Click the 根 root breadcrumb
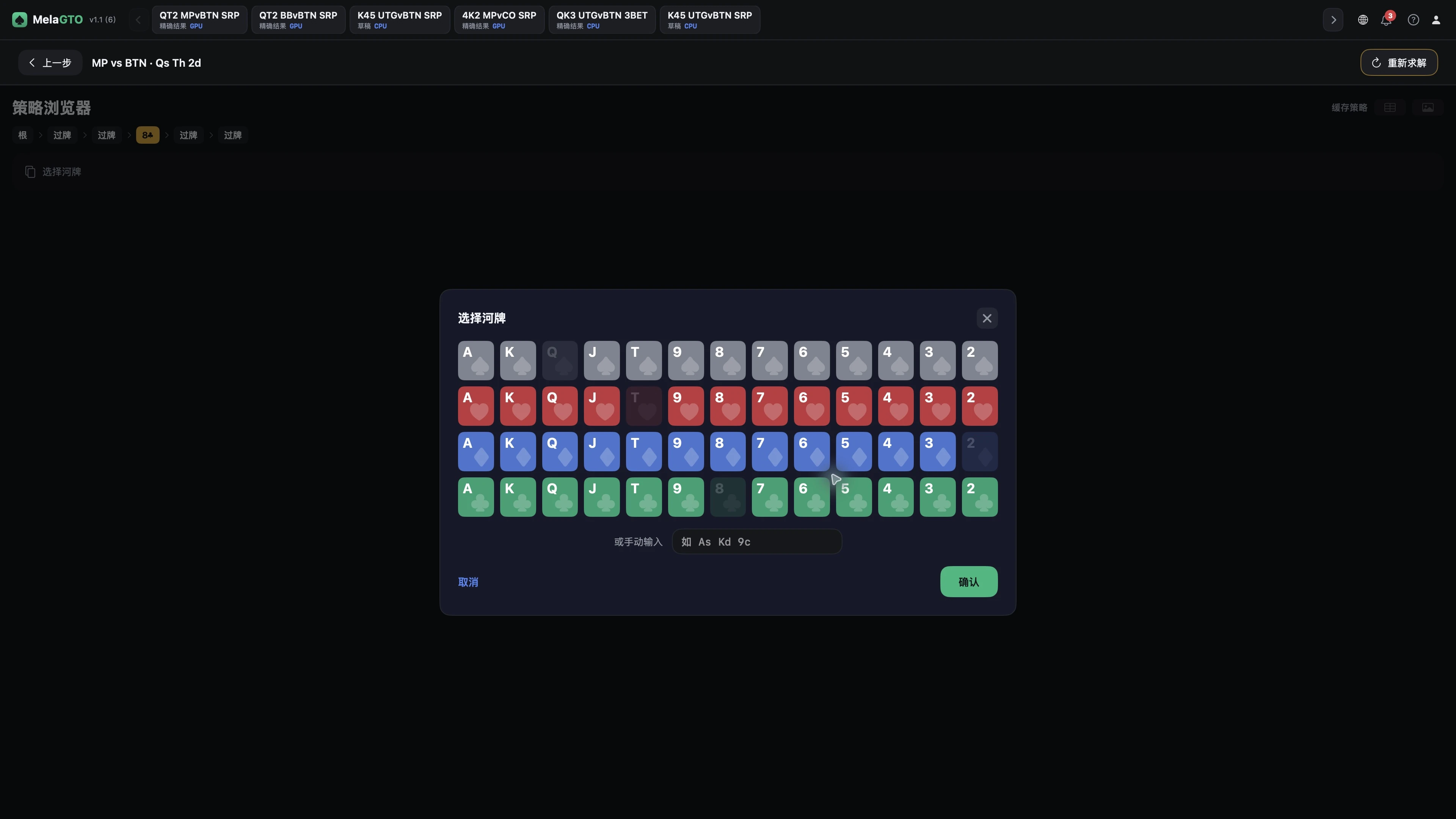Viewport: 1456px width, 819px height. coord(23,135)
